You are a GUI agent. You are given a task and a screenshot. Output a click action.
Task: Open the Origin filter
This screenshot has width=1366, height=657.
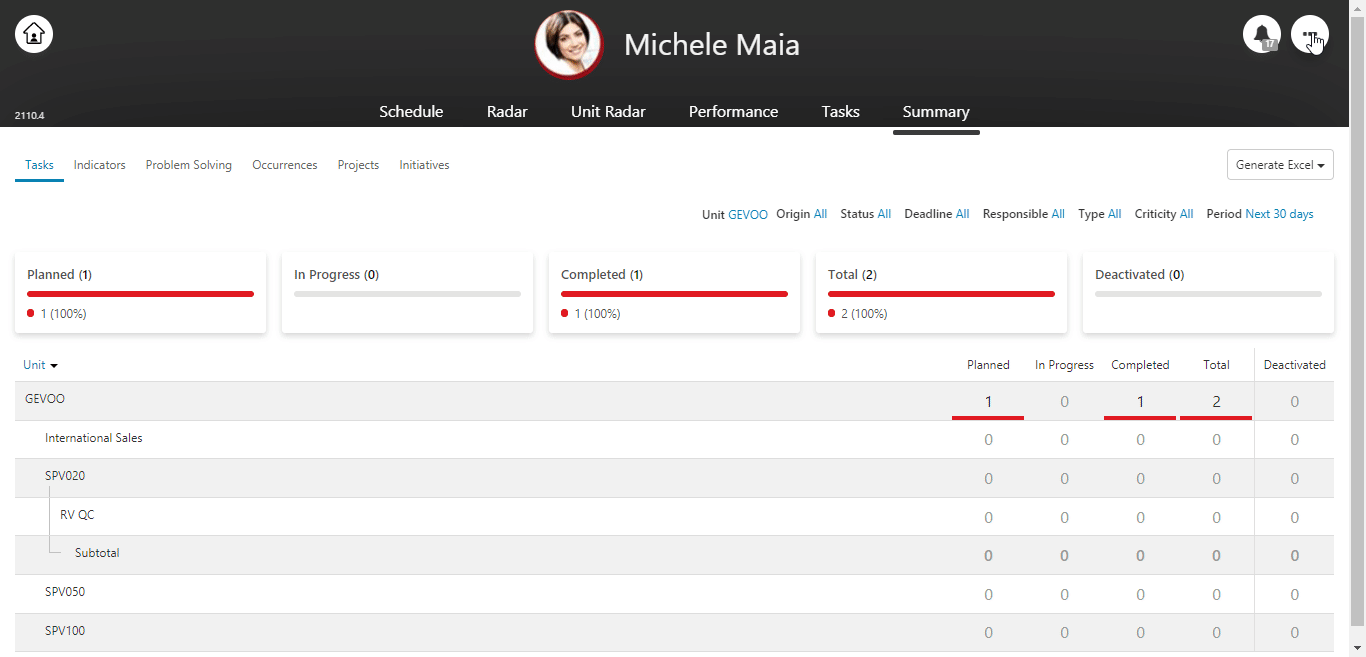820,214
